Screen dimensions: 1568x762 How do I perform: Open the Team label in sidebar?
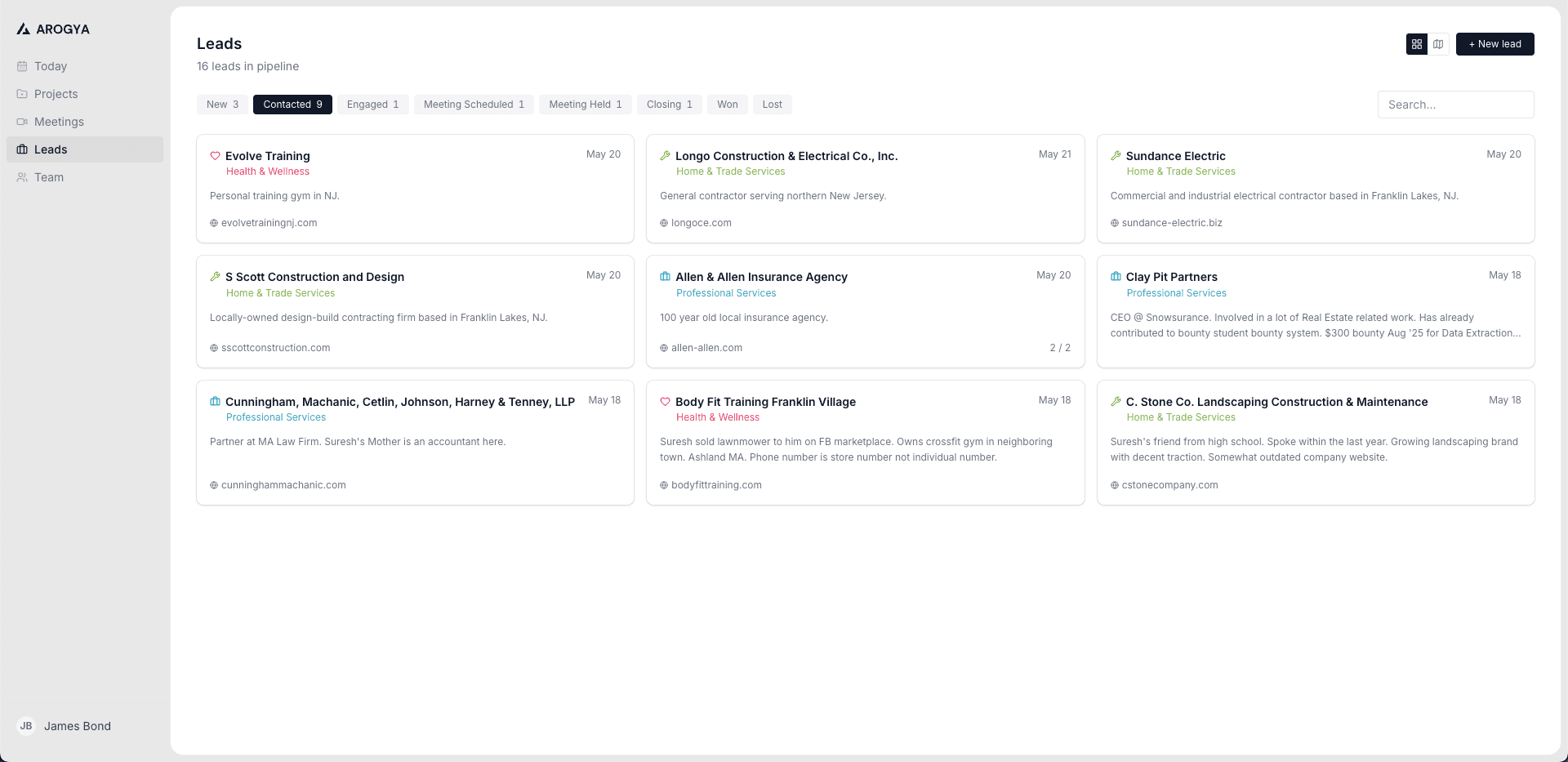[x=49, y=177]
